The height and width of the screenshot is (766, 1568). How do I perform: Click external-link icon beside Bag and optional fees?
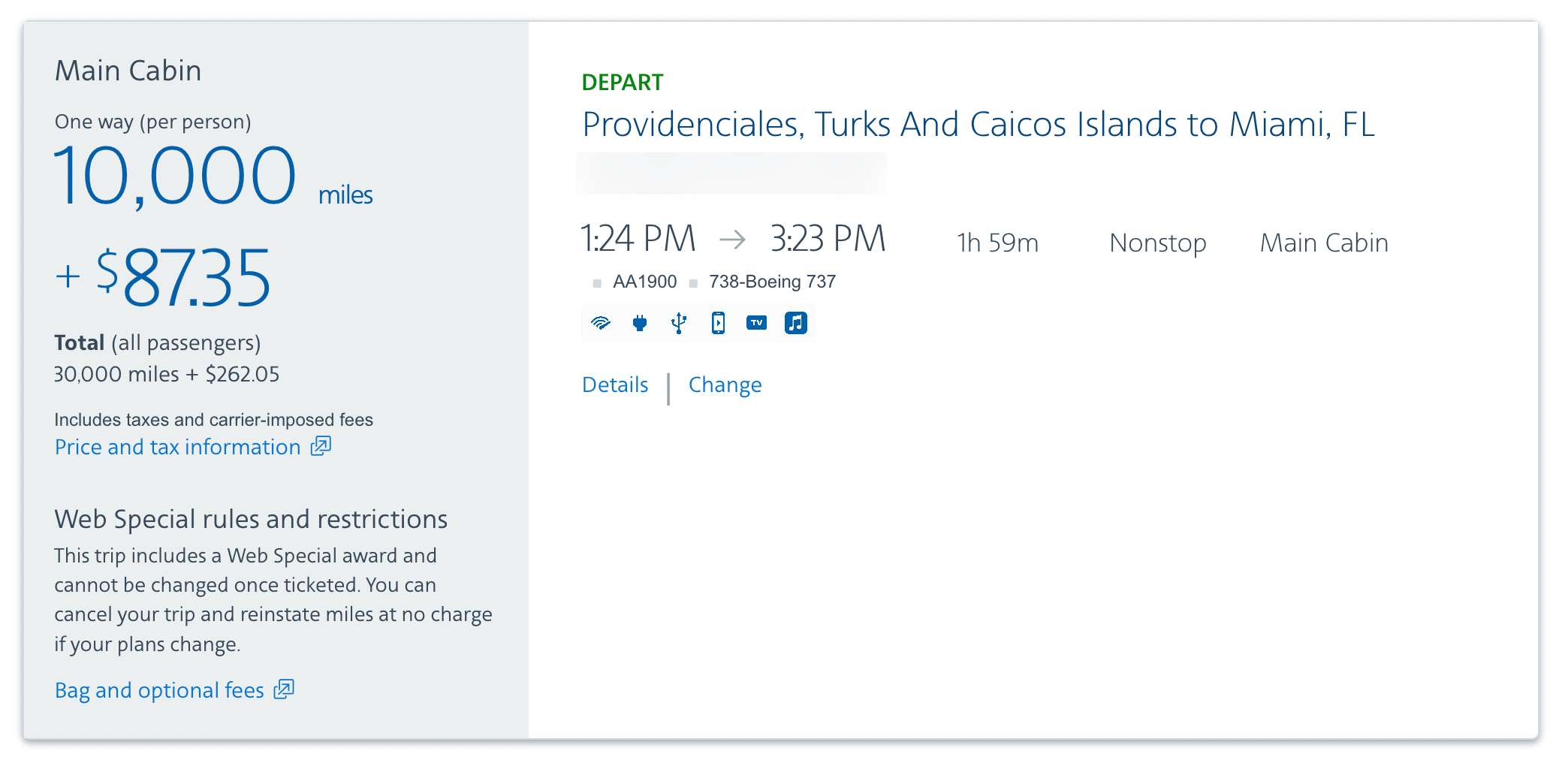pyautogui.click(x=284, y=689)
